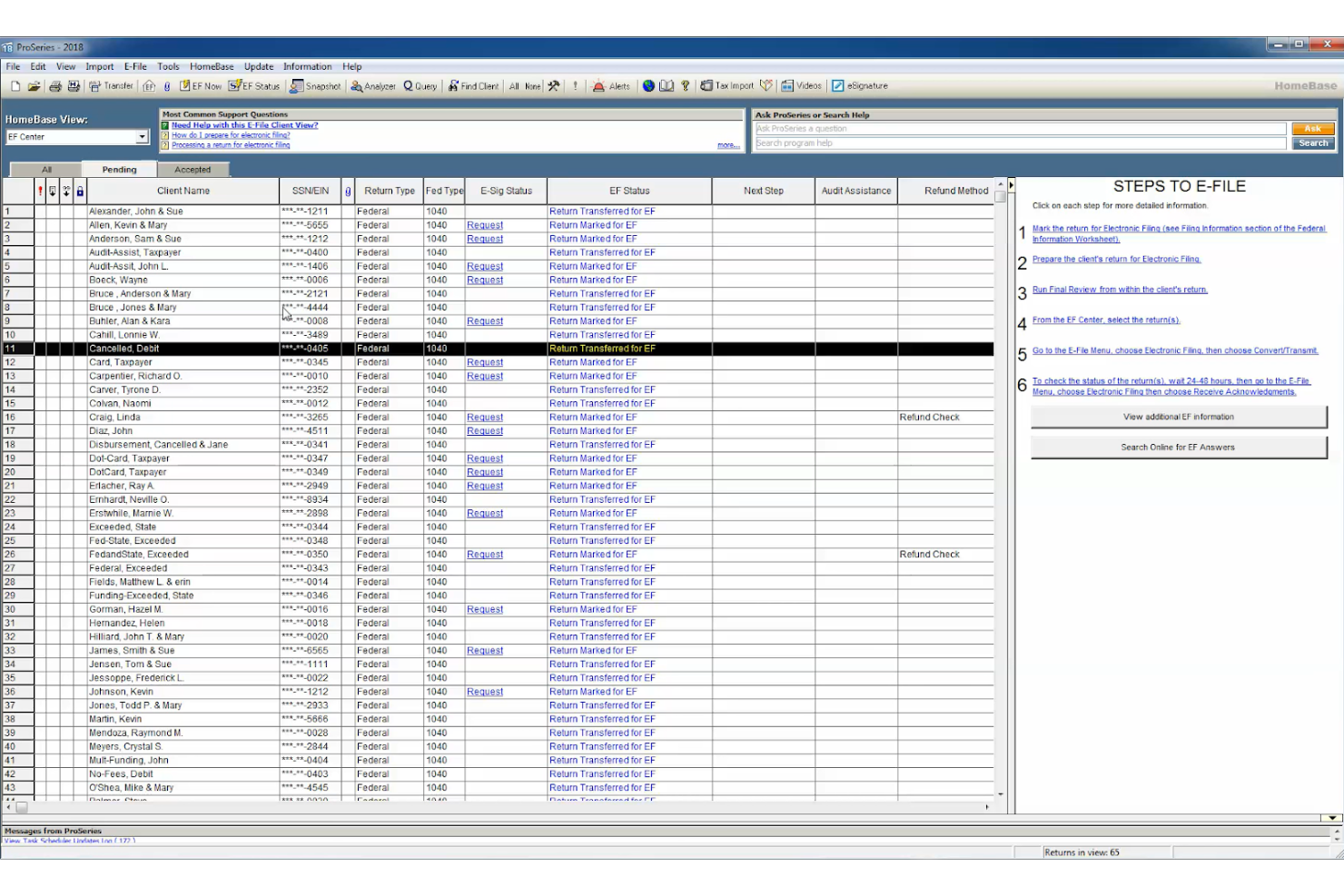Click the globe icon in toolbar
The image size is (1344, 896).
coord(648,86)
